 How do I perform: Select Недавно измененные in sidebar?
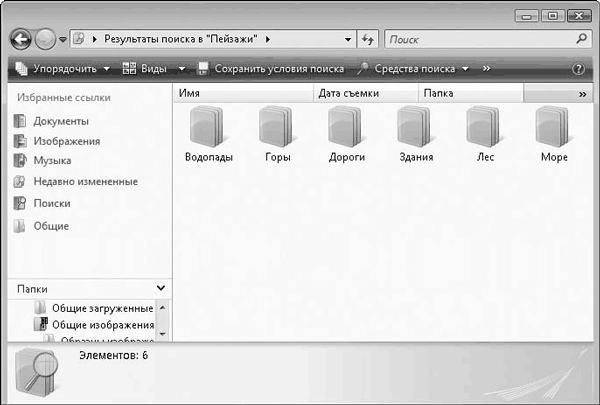(x=85, y=182)
